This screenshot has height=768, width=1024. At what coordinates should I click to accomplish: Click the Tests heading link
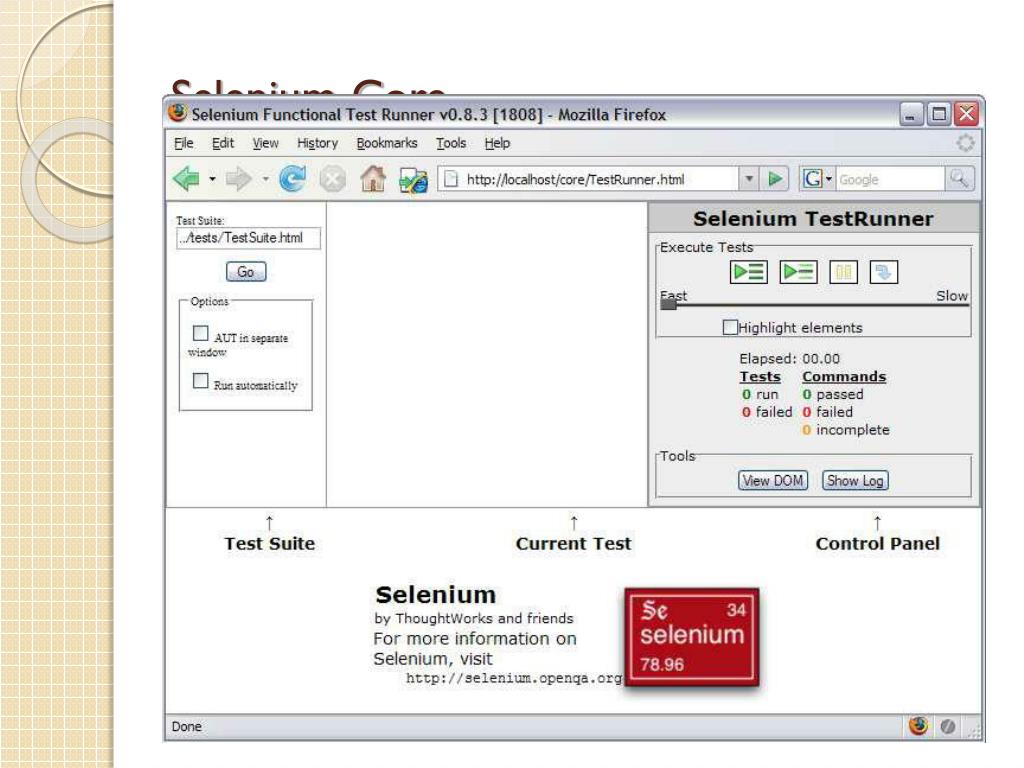coord(760,377)
